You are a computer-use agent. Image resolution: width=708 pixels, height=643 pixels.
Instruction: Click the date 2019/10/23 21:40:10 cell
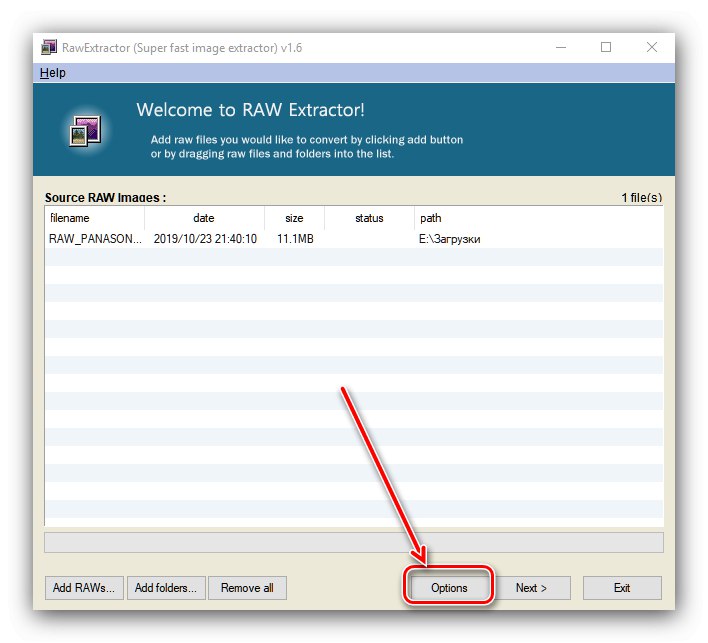tap(205, 239)
